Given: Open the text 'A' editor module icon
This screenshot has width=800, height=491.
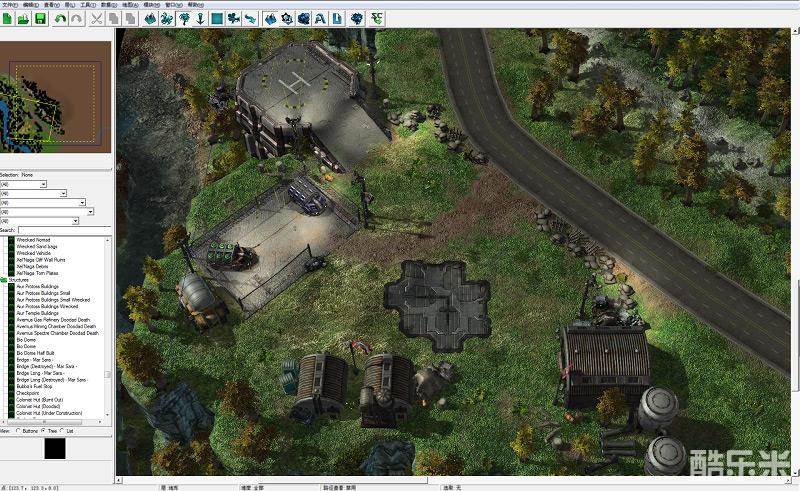Looking at the screenshot, I should coord(319,18).
